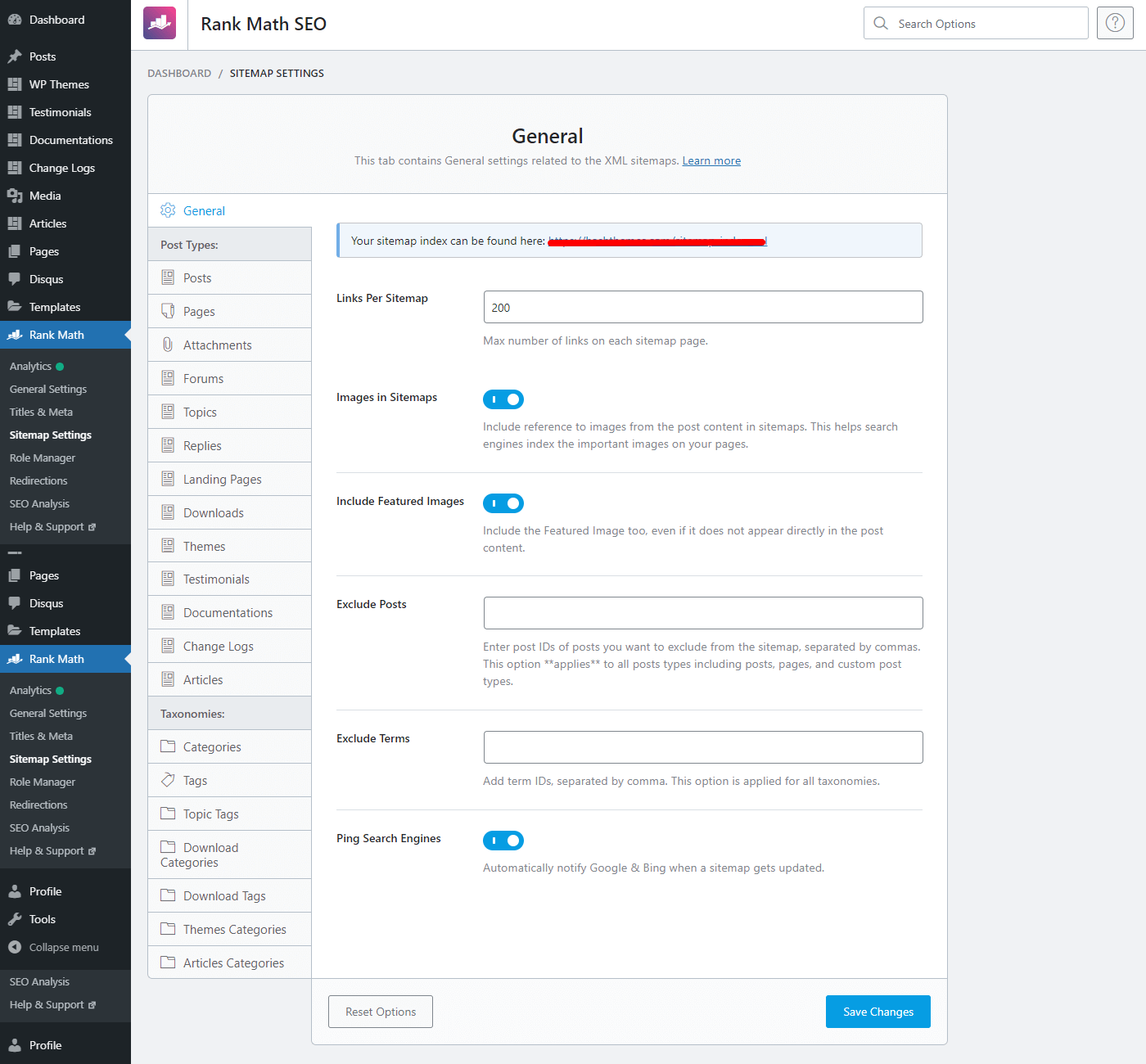
Task: Focus the Exclude Terms input field
Action: 703,747
